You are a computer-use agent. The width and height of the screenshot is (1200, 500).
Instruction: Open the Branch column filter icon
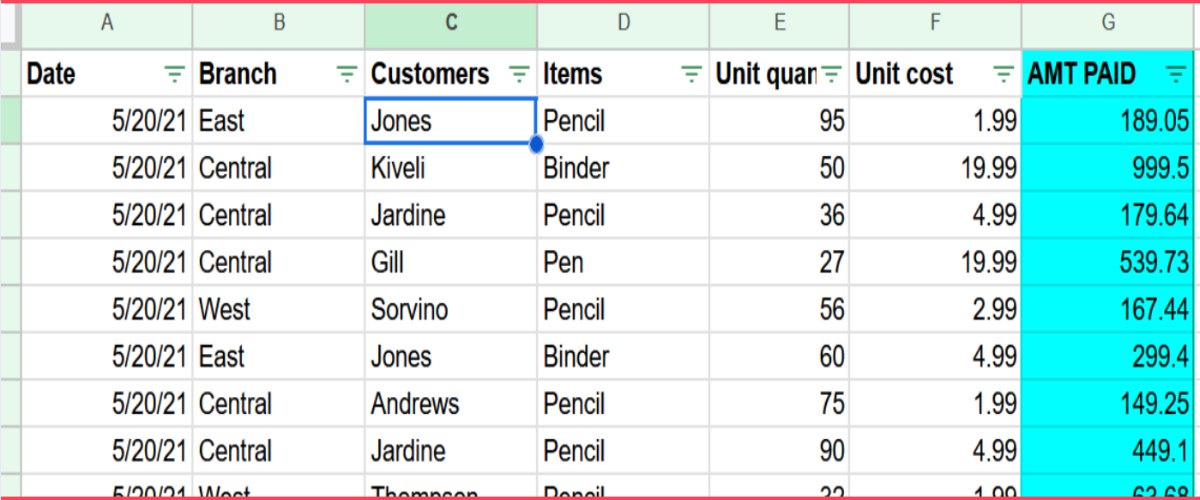tap(347, 74)
